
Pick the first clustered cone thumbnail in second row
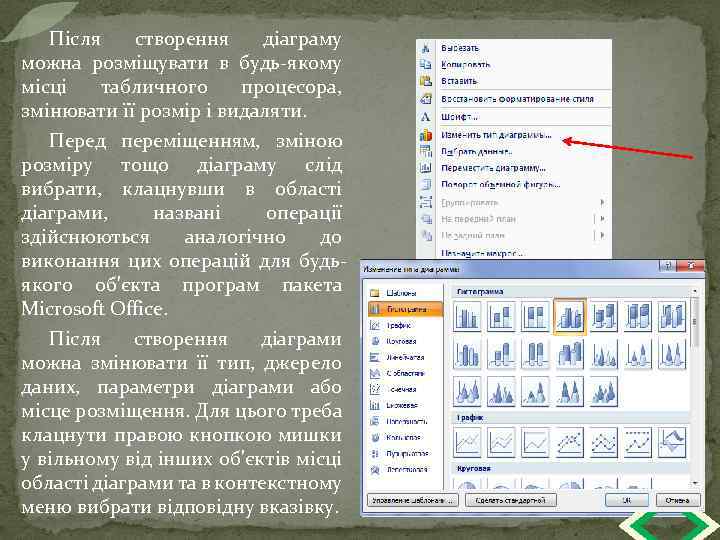[x=604, y=354]
